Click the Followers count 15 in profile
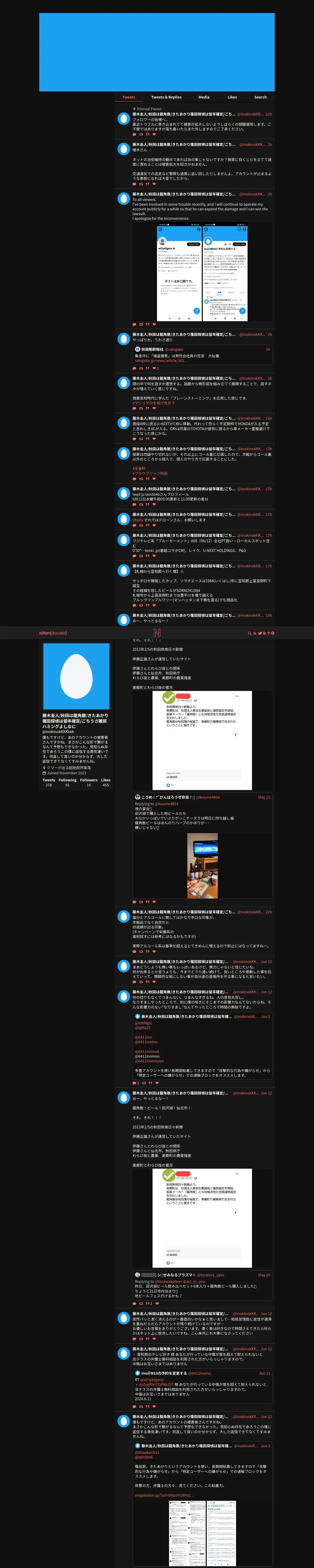Screen dimensions: 314x1568 point(88,785)
